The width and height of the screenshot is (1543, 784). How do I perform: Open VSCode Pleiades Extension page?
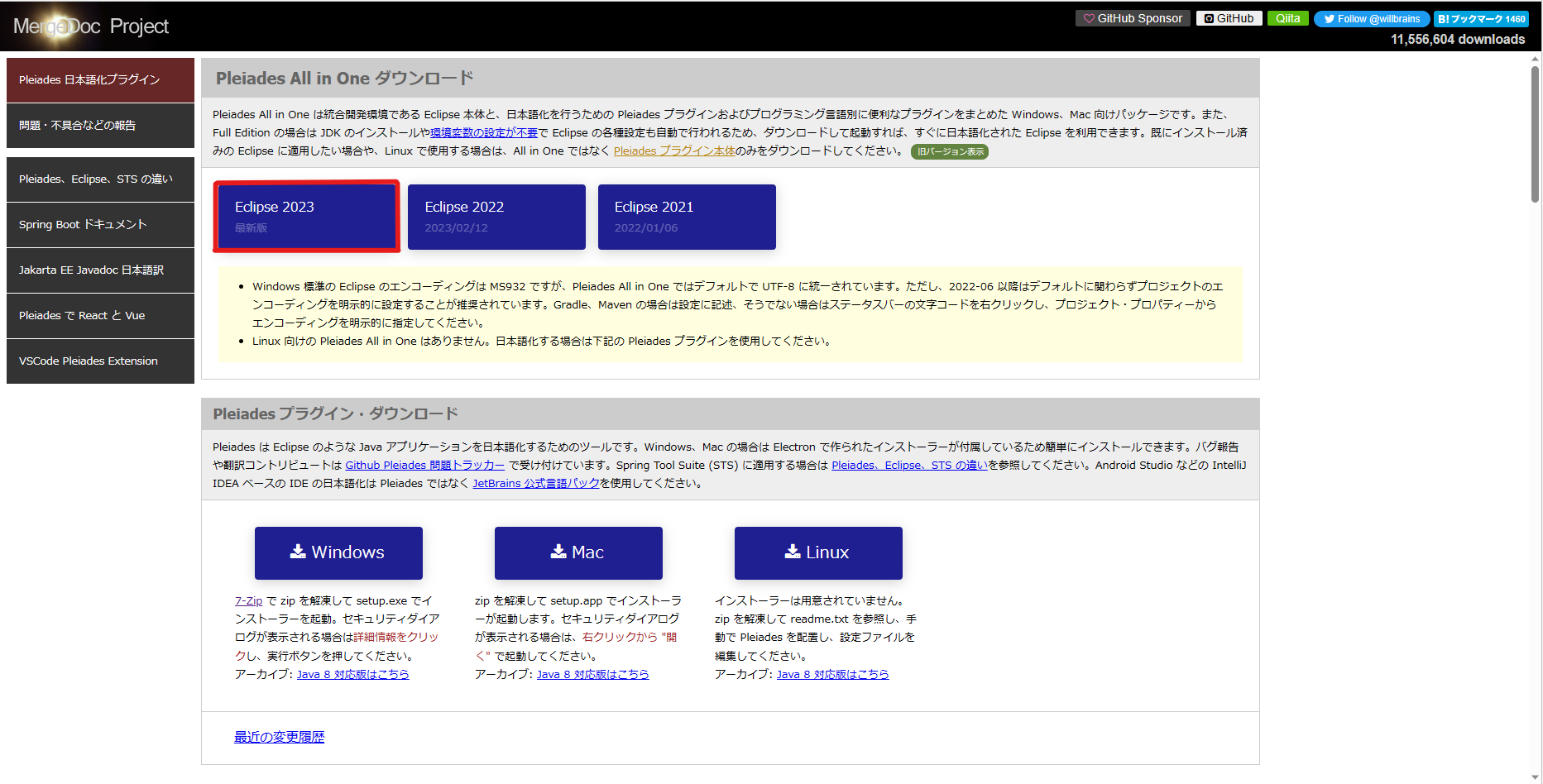(x=99, y=361)
